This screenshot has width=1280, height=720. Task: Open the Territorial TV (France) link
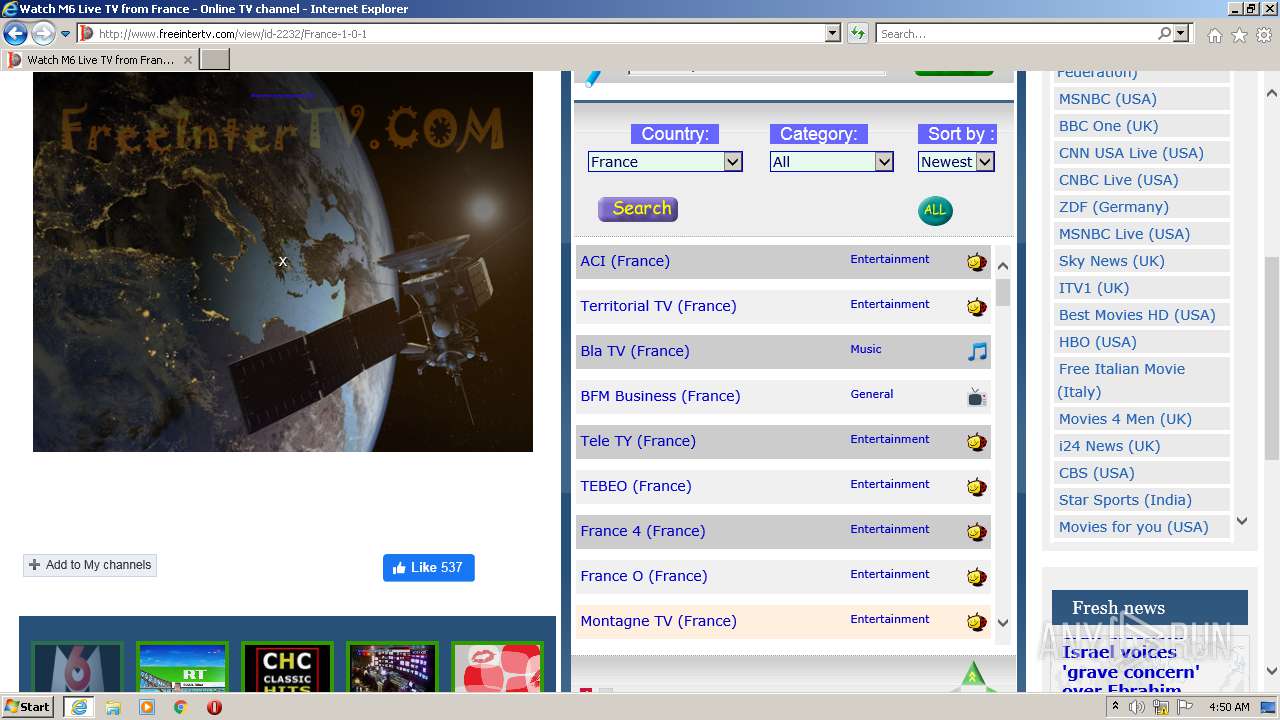(x=658, y=306)
